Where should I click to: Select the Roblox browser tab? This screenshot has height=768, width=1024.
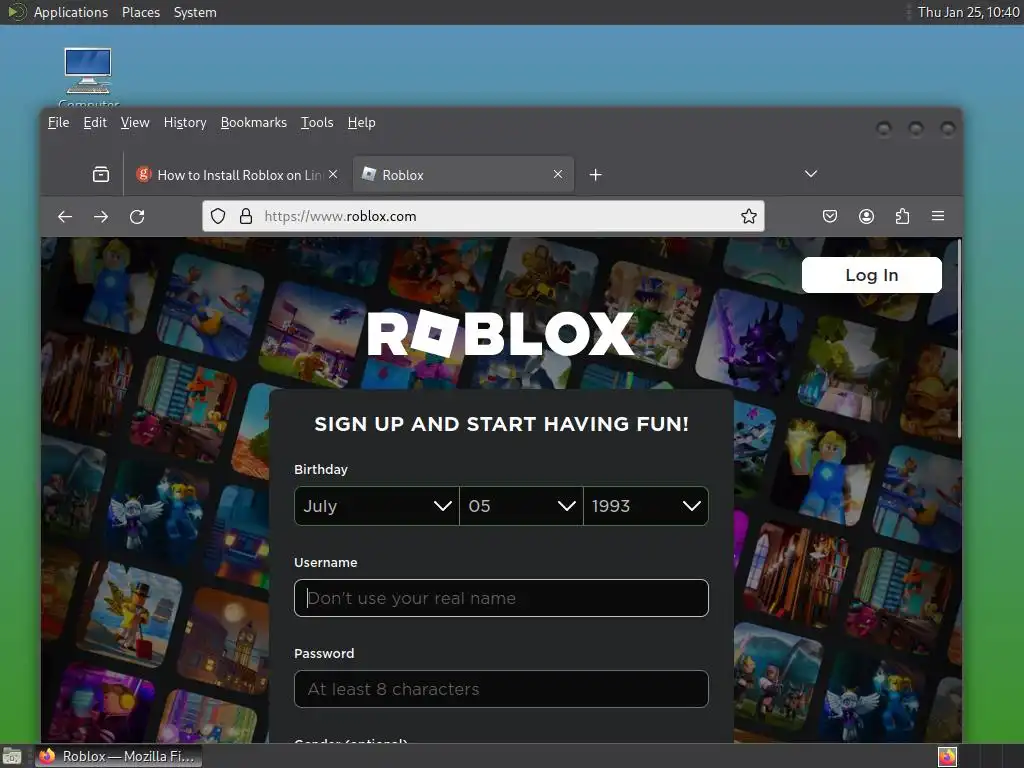pos(463,174)
